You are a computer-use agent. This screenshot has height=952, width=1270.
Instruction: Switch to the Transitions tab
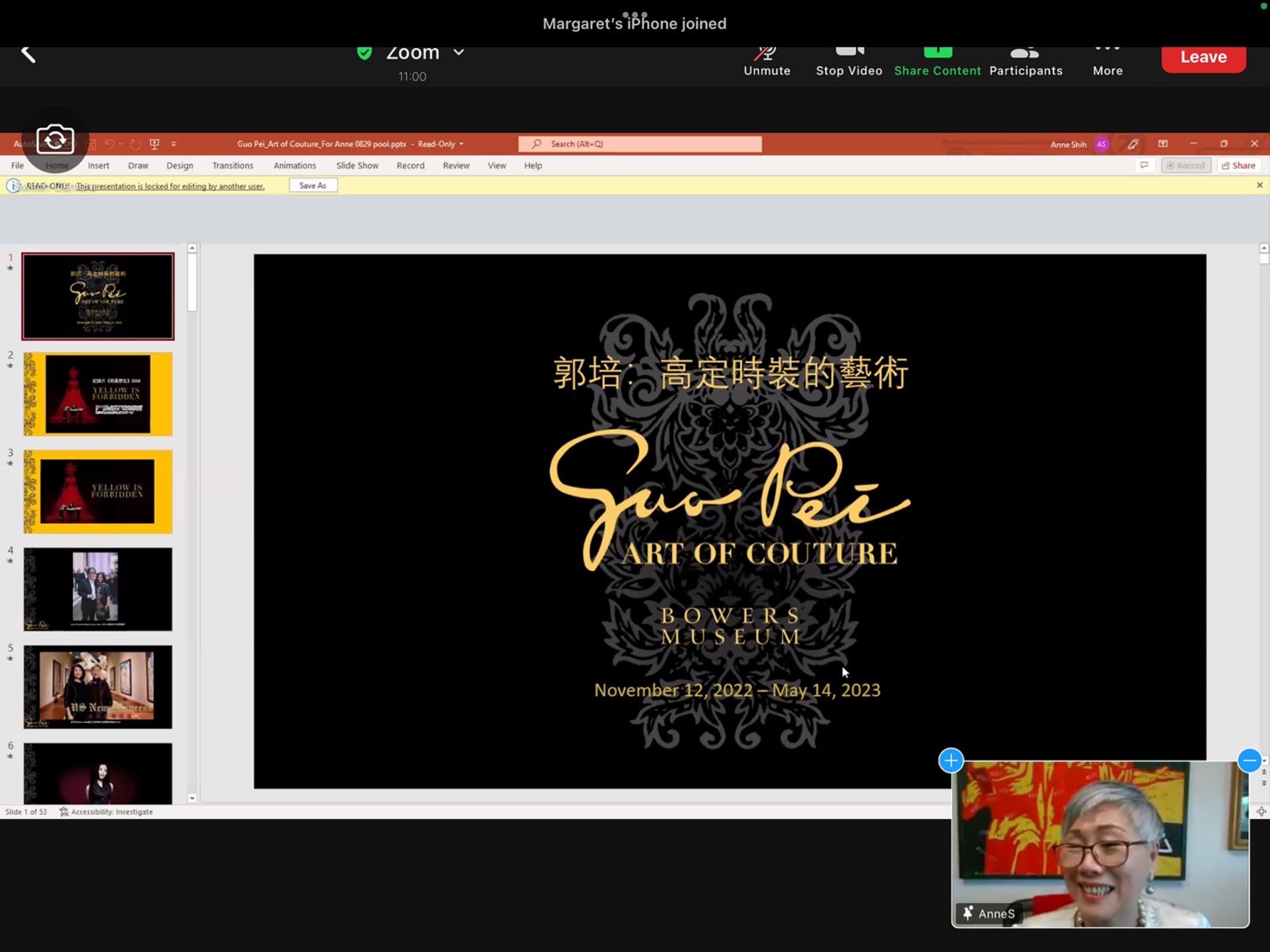coord(232,165)
